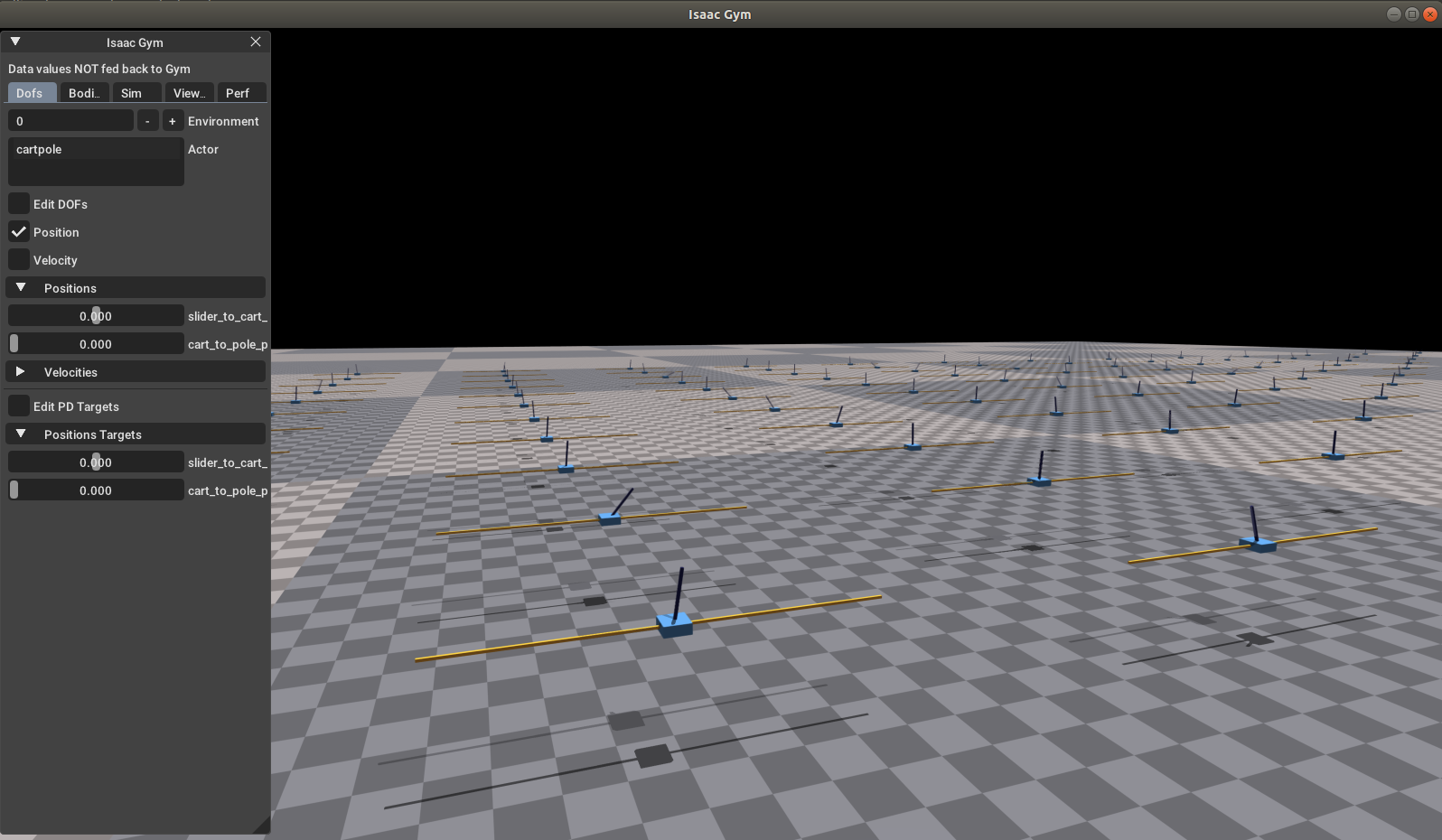Expand the Velocities section

pyautogui.click(x=136, y=372)
